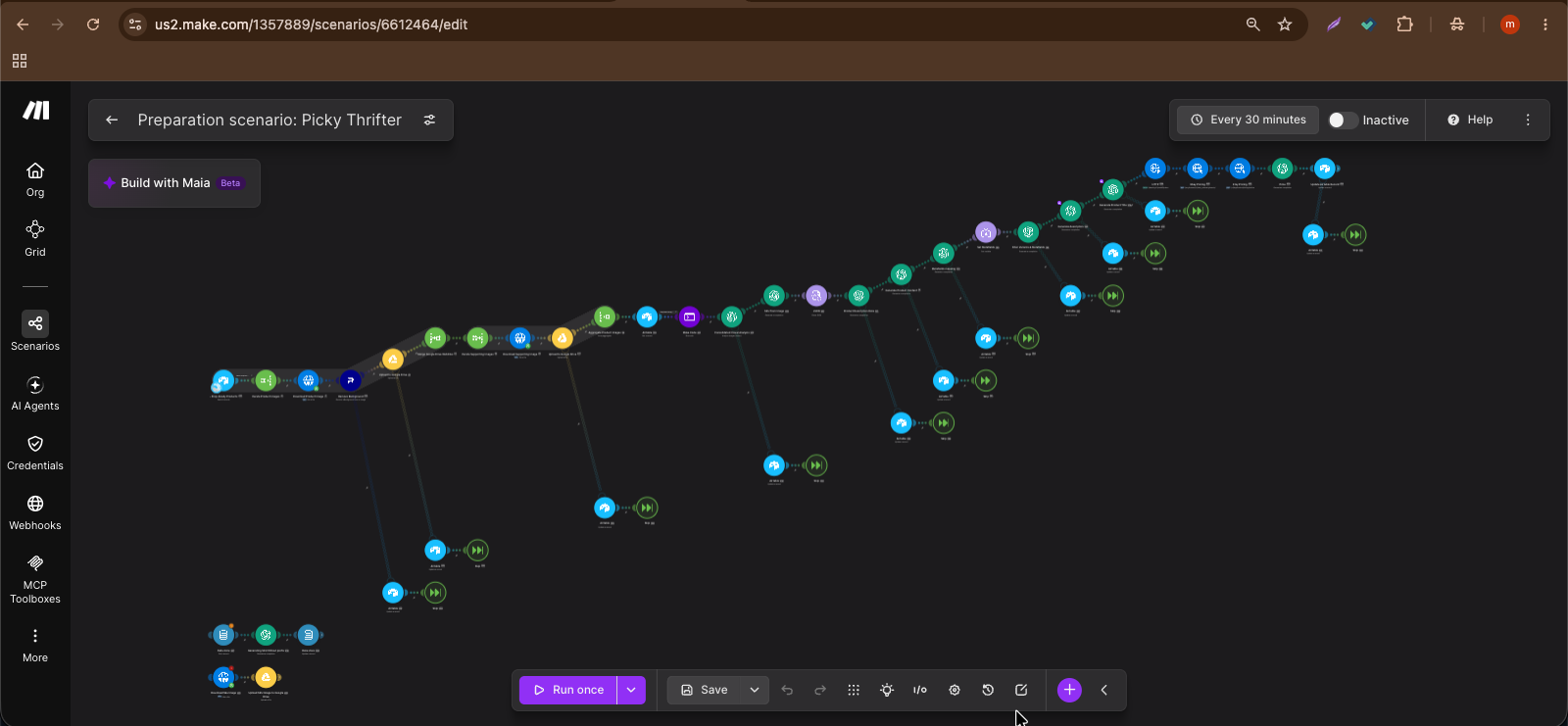The width and height of the screenshot is (1568, 726).
Task: Open the Every 30 minutes schedule setting
Action: pos(1249,120)
